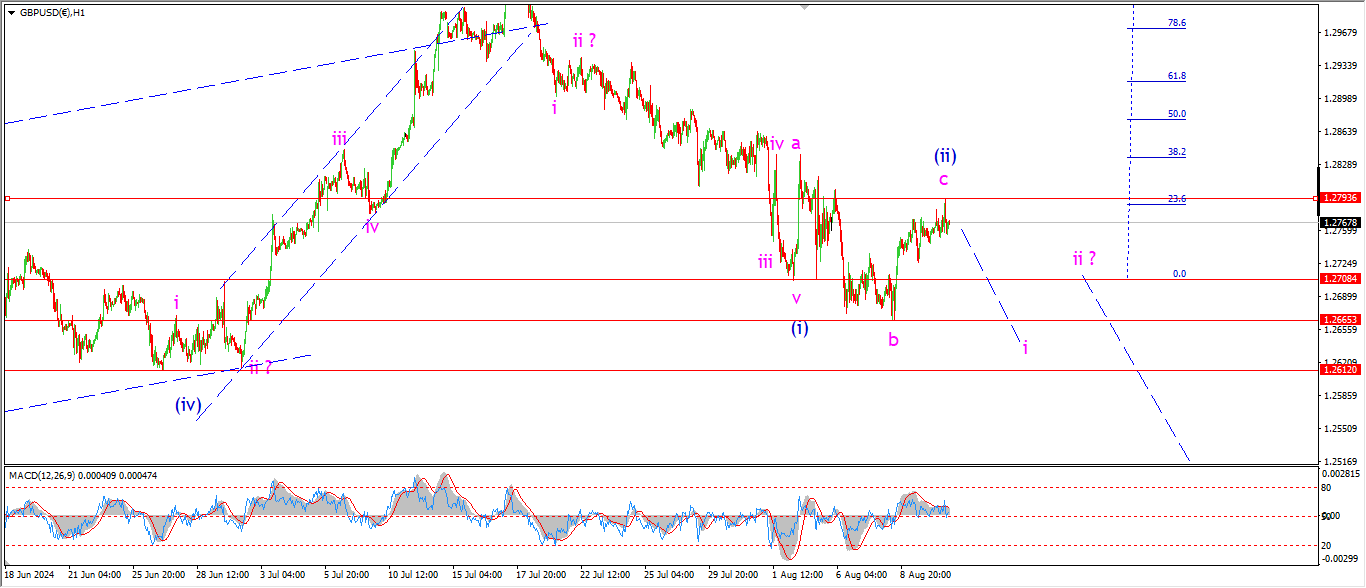Select the Fibonacci 38.2 level label
Viewport: 1366px width, 588px height.
pyautogui.click(x=1177, y=152)
